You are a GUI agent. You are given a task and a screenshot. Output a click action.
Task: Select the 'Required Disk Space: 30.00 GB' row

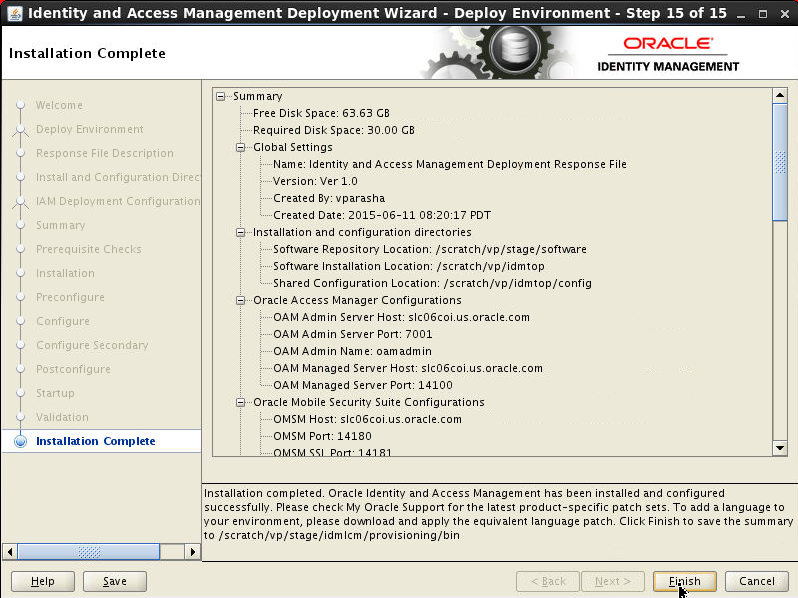(x=333, y=130)
